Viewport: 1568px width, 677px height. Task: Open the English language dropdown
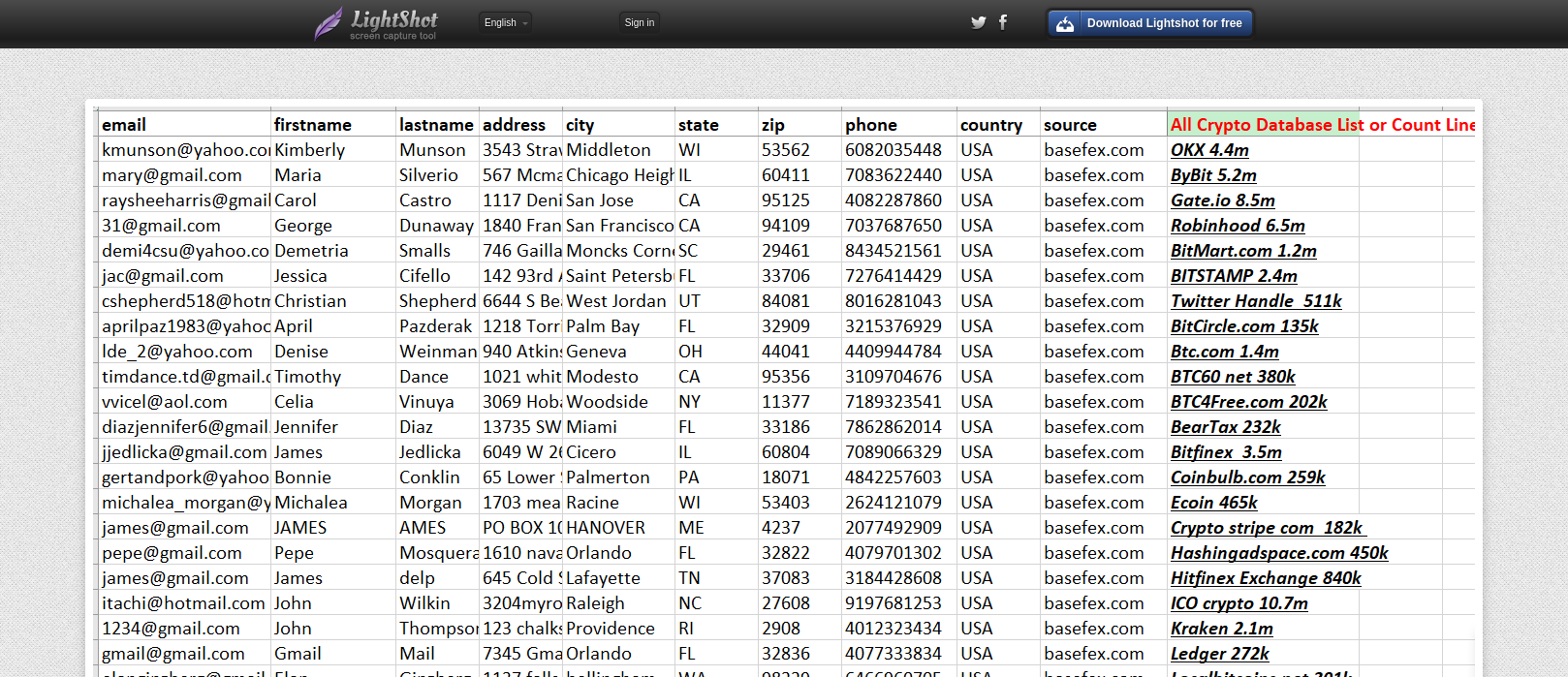point(506,22)
